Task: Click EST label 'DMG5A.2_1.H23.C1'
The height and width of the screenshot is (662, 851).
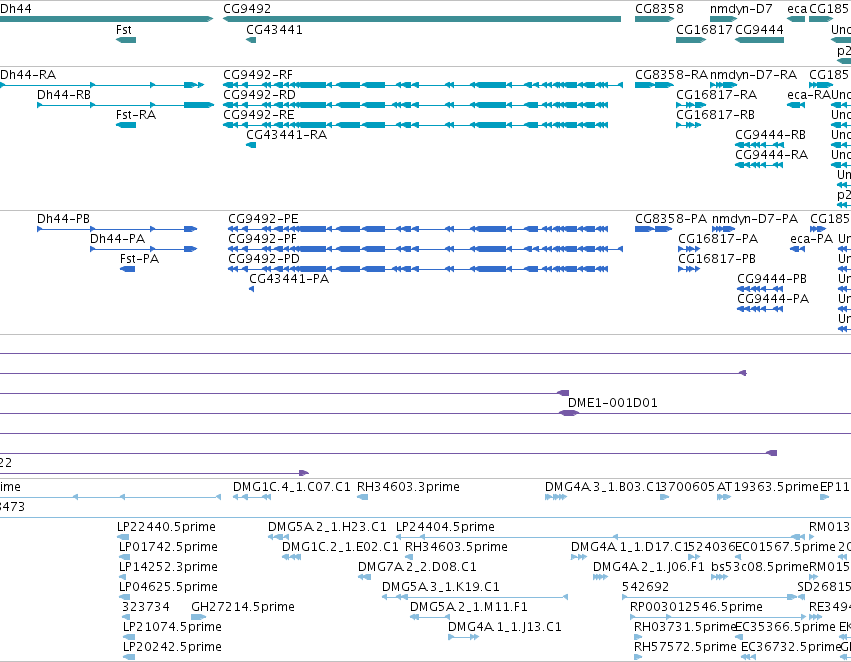Action: tap(327, 527)
